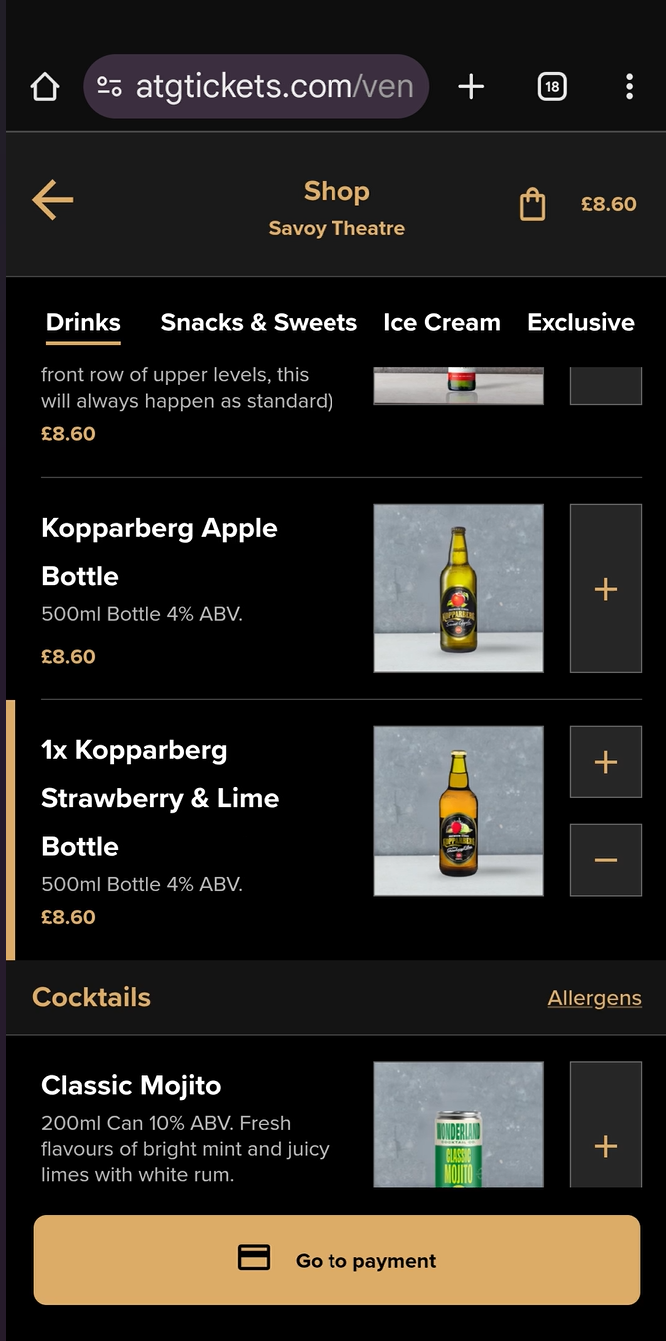Tap the Classic Mojito can image
This screenshot has height=1341, width=666.
tap(458, 1125)
